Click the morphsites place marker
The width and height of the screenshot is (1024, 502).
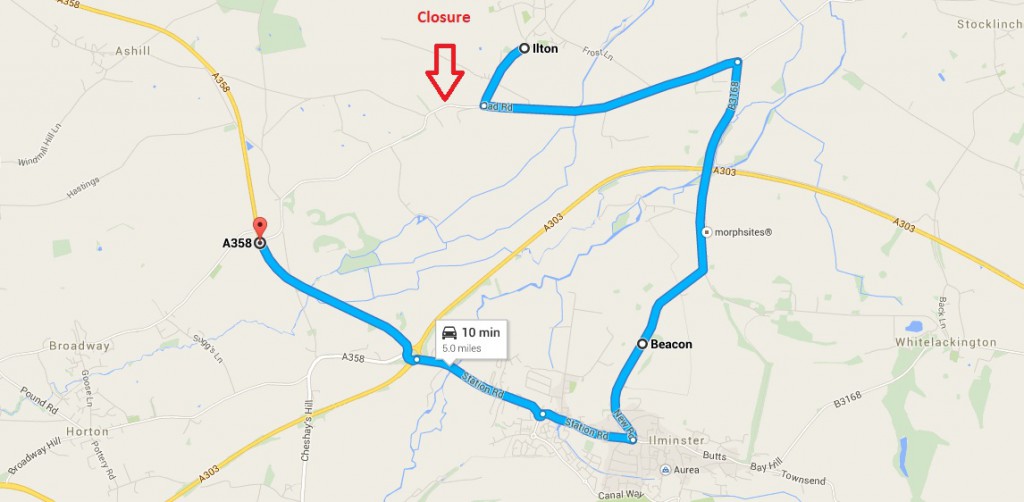pos(706,232)
